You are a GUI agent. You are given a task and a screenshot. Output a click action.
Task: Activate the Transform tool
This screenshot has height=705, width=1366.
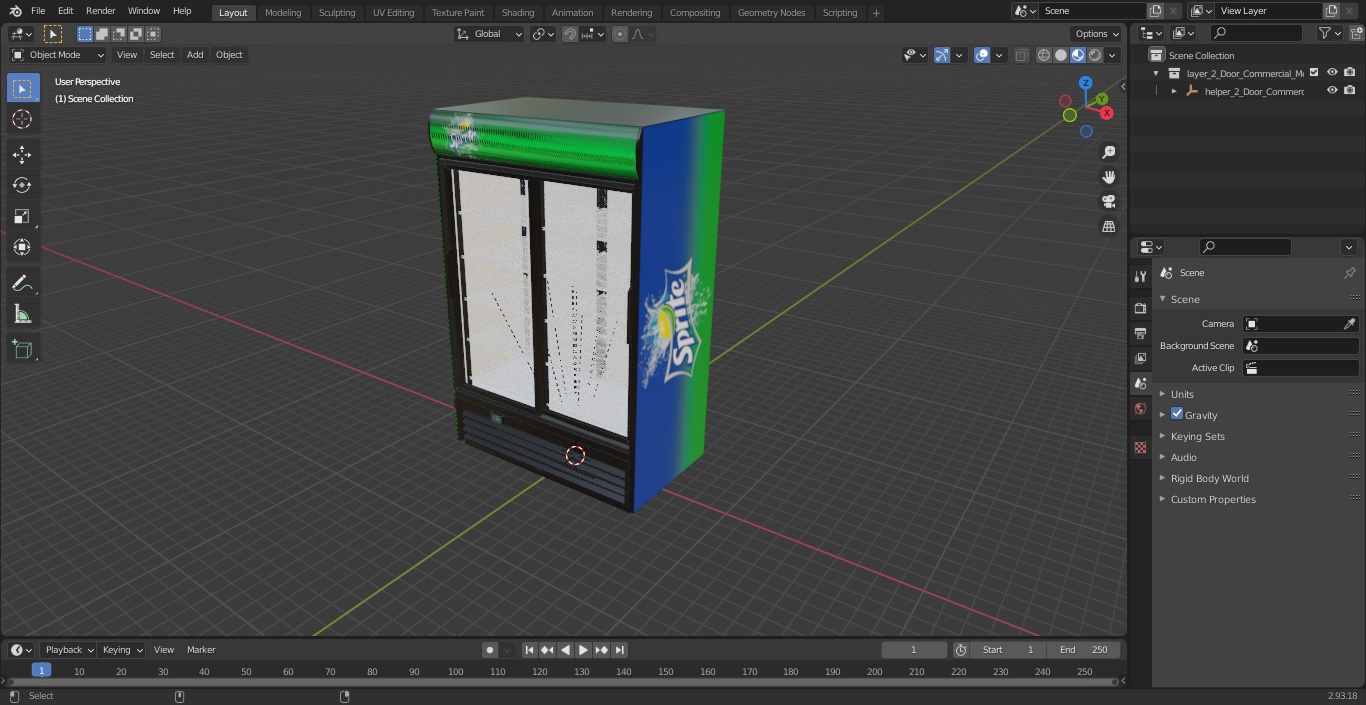click(x=22, y=247)
